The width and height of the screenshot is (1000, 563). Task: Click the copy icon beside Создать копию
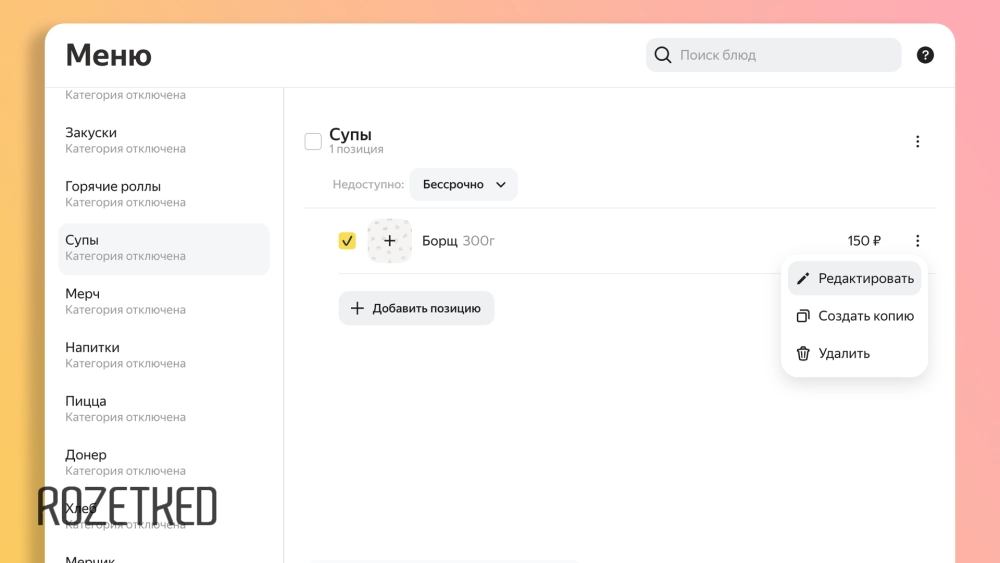pyautogui.click(x=803, y=316)
